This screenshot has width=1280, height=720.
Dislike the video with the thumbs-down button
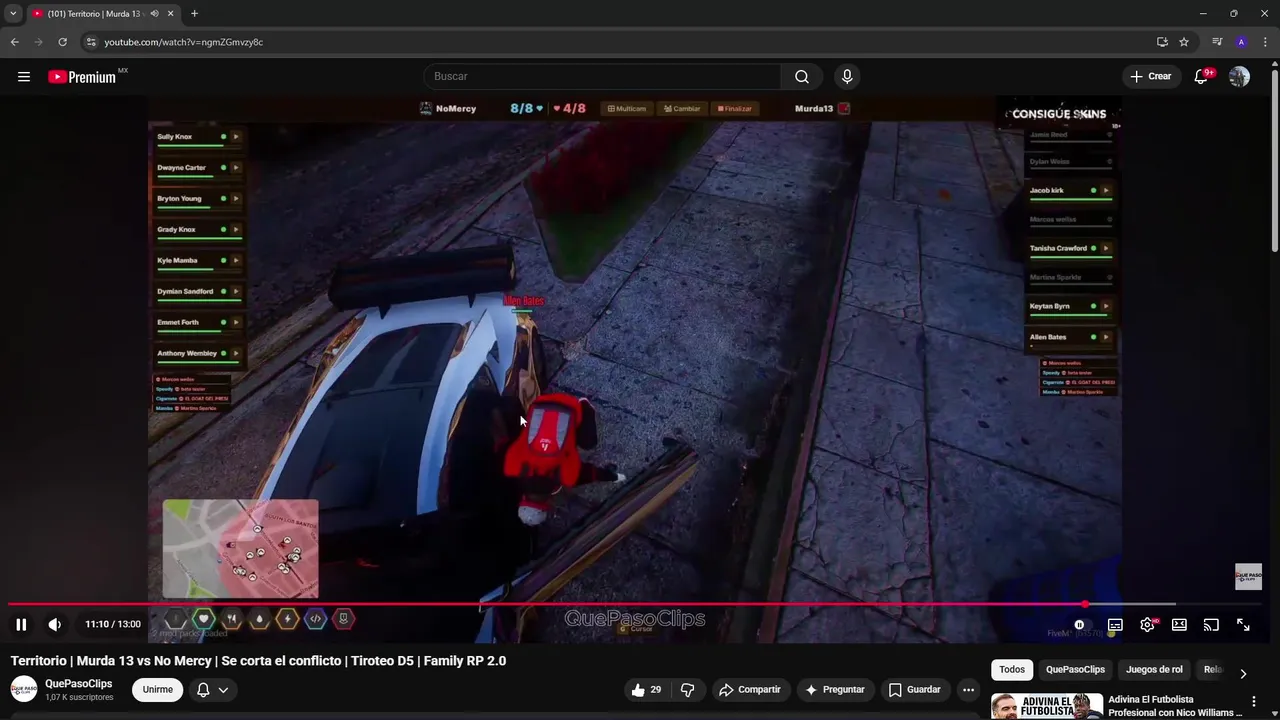688,689
